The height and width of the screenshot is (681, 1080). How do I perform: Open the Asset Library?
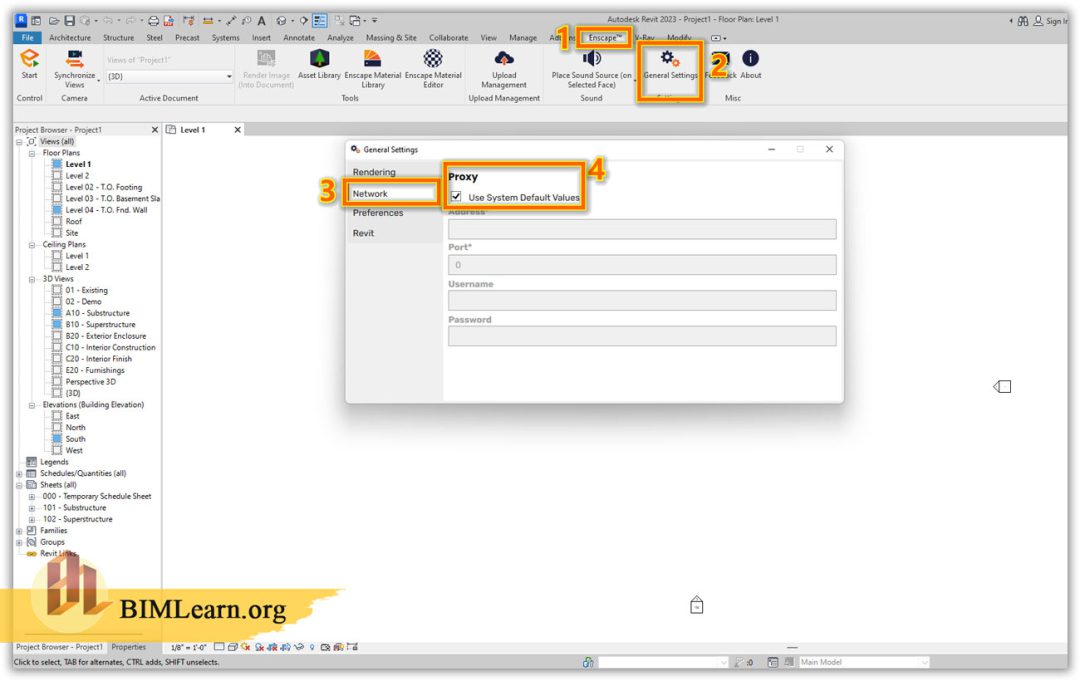pyautogui.click(x=319, y=59)
